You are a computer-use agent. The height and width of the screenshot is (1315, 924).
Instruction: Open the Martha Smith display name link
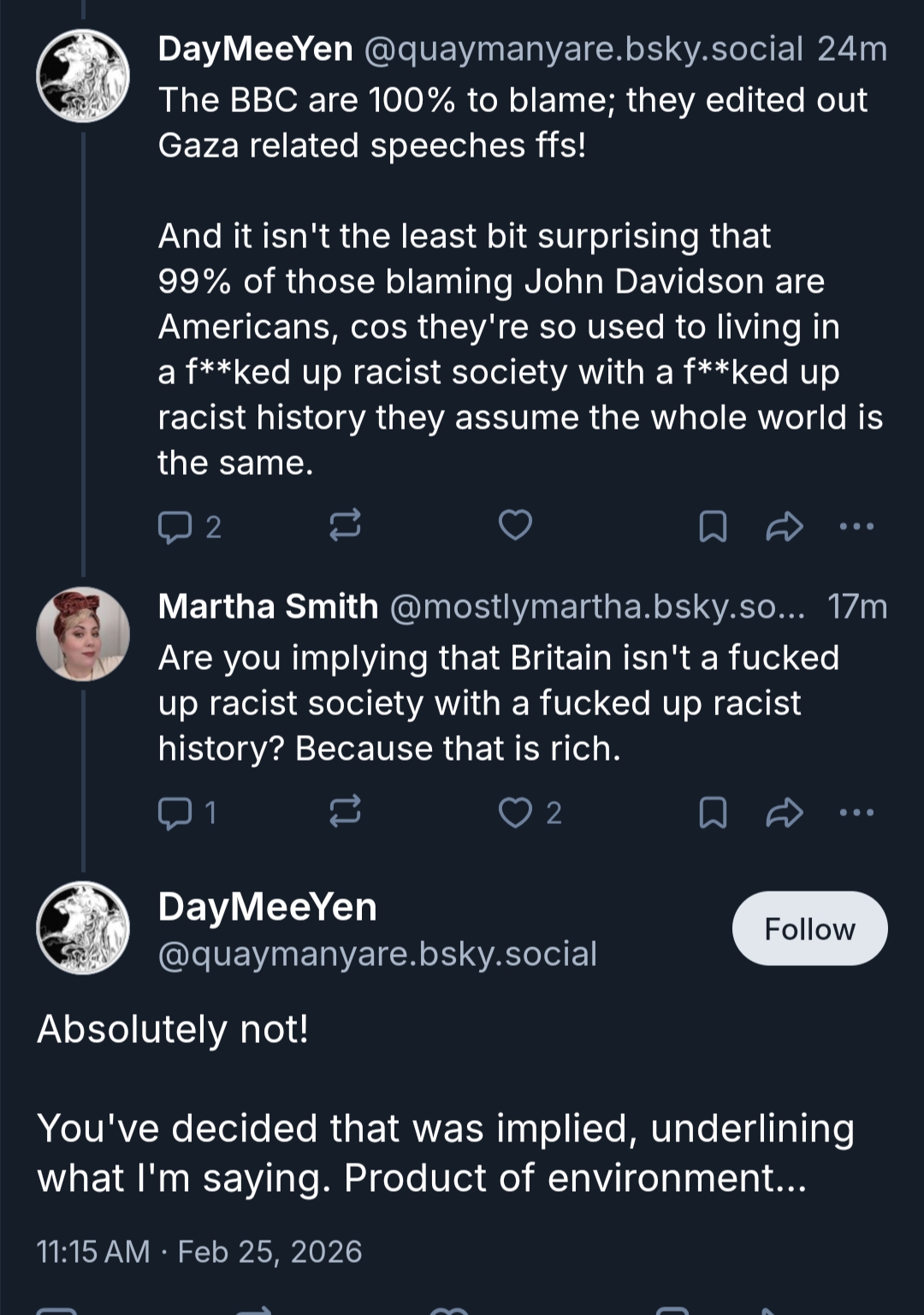click(x=268, y=607)
